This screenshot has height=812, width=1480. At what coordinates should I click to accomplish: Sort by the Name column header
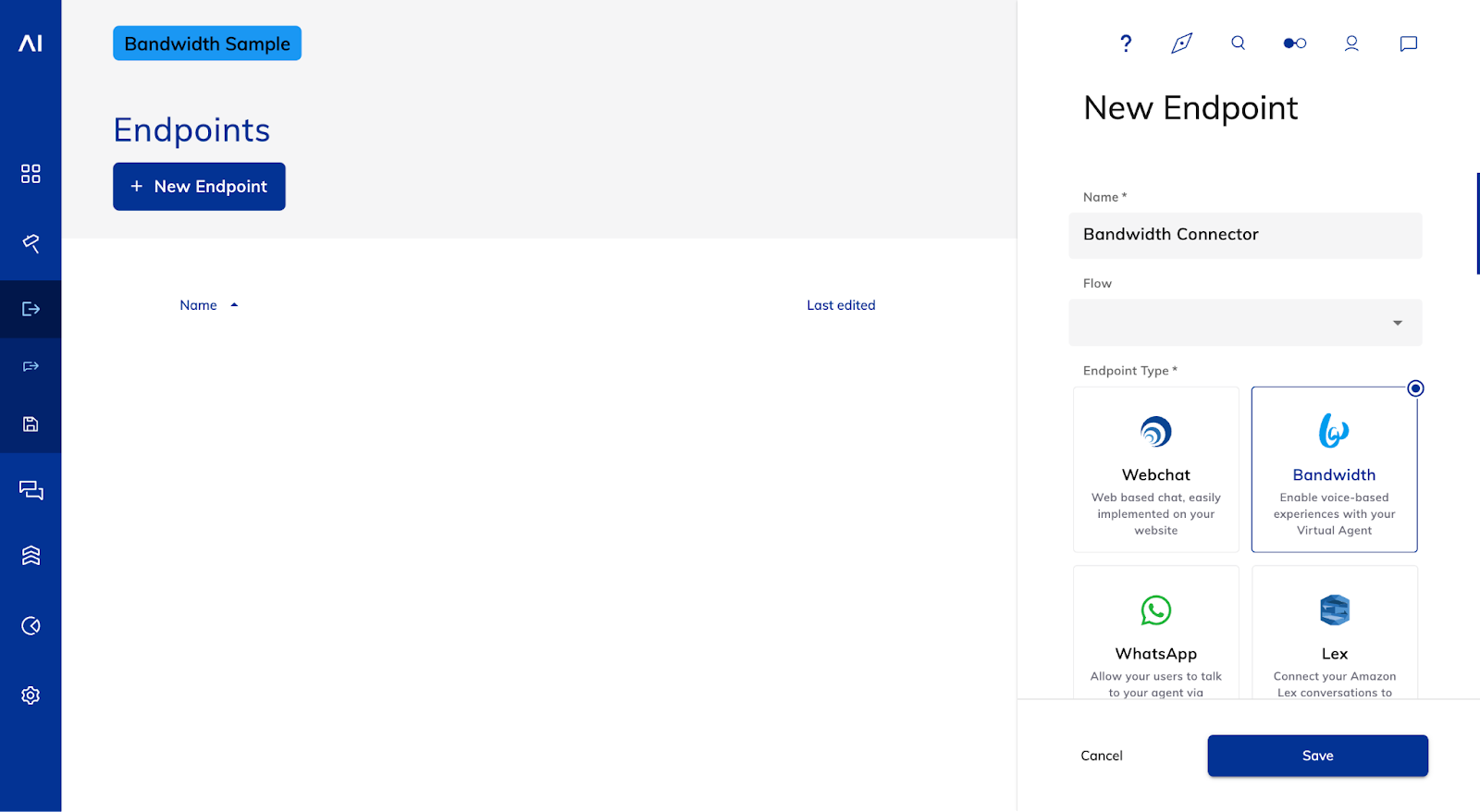198,305
